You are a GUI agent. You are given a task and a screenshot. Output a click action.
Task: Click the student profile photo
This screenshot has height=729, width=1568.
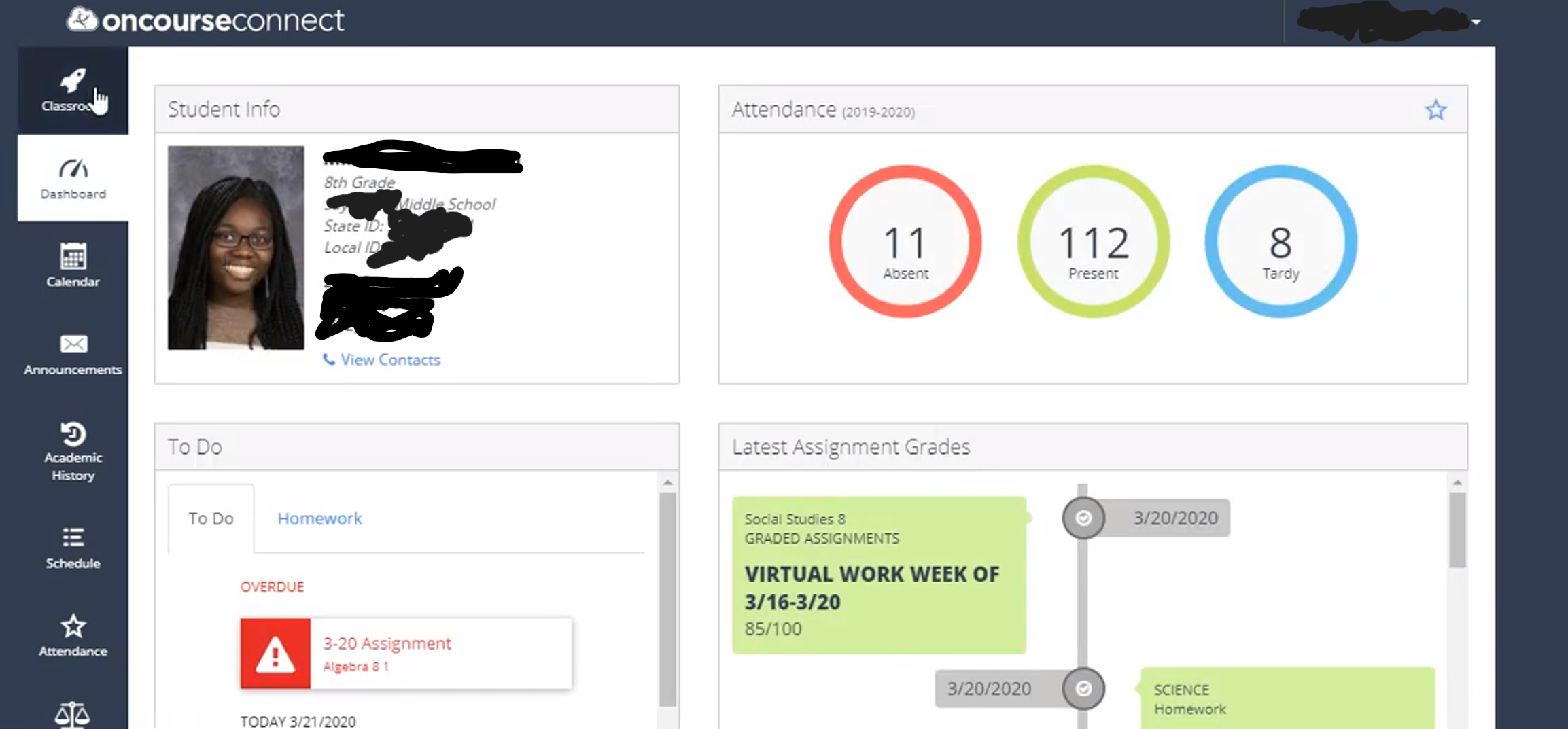pos(236,248)
